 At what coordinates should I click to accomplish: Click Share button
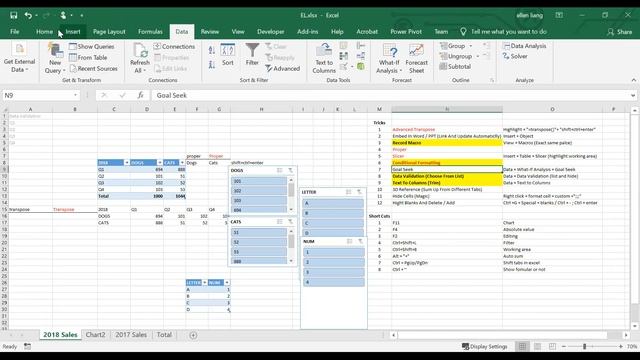[620, 31]
